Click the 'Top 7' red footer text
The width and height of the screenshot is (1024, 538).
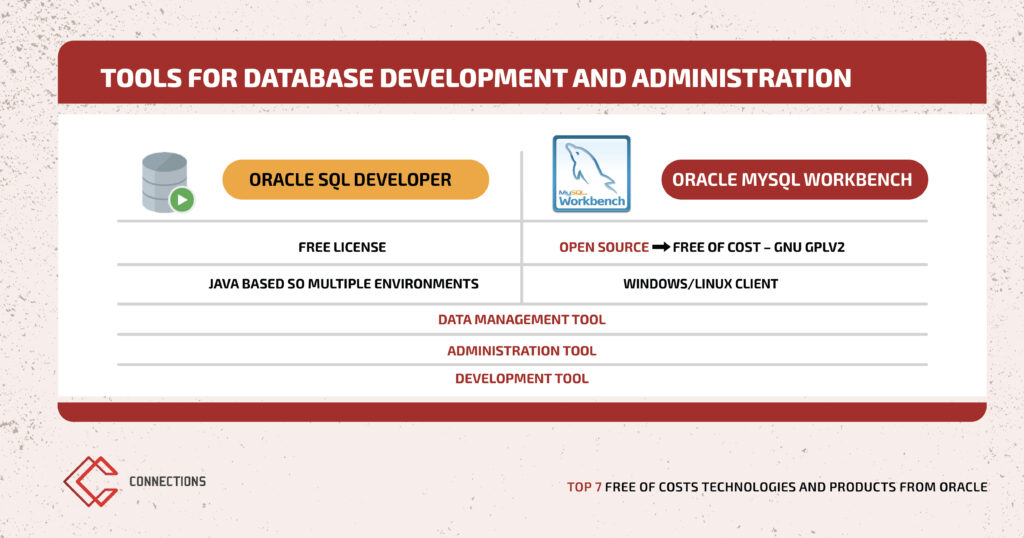click(x=584, y=487)
